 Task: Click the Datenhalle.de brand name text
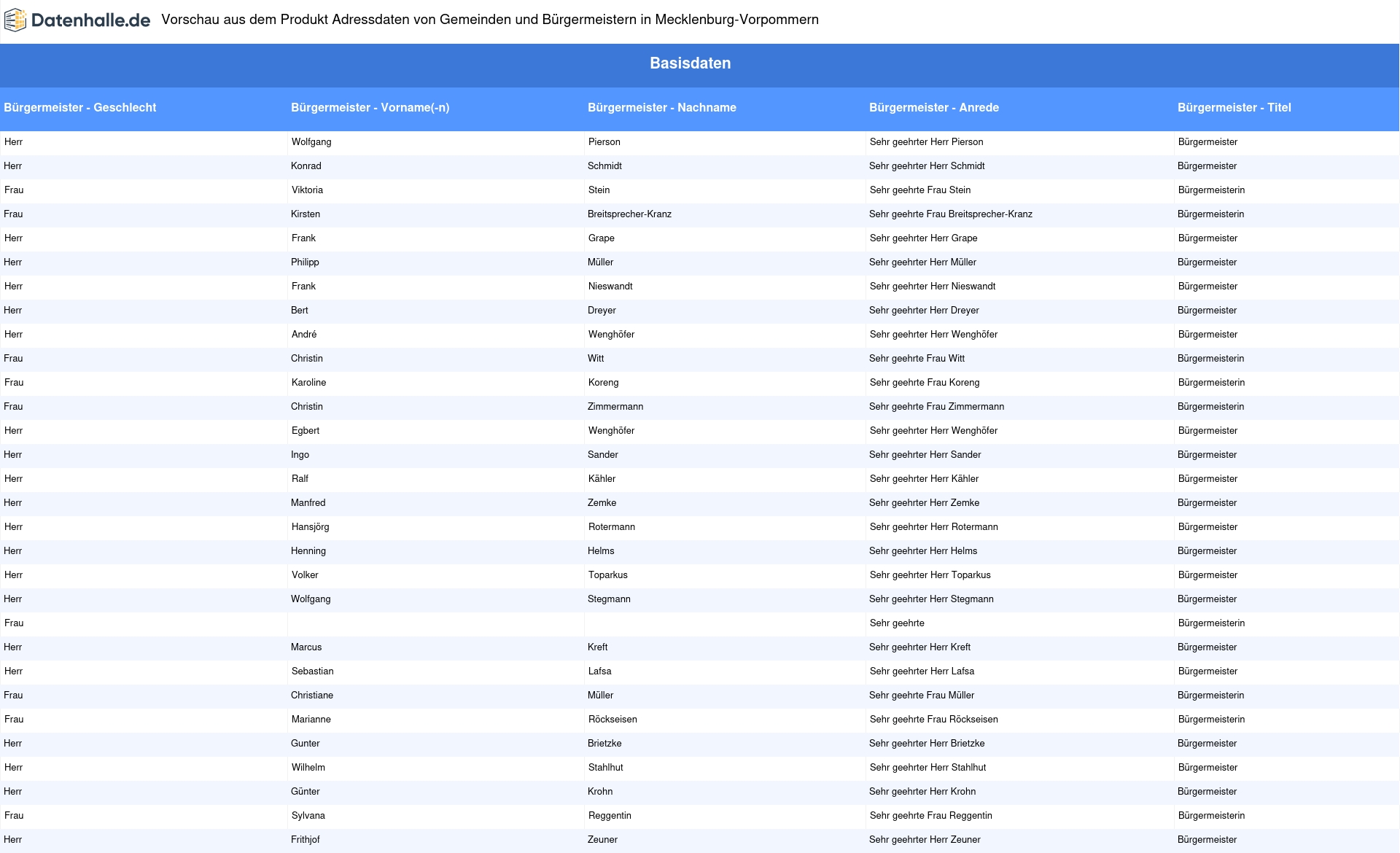90,20
